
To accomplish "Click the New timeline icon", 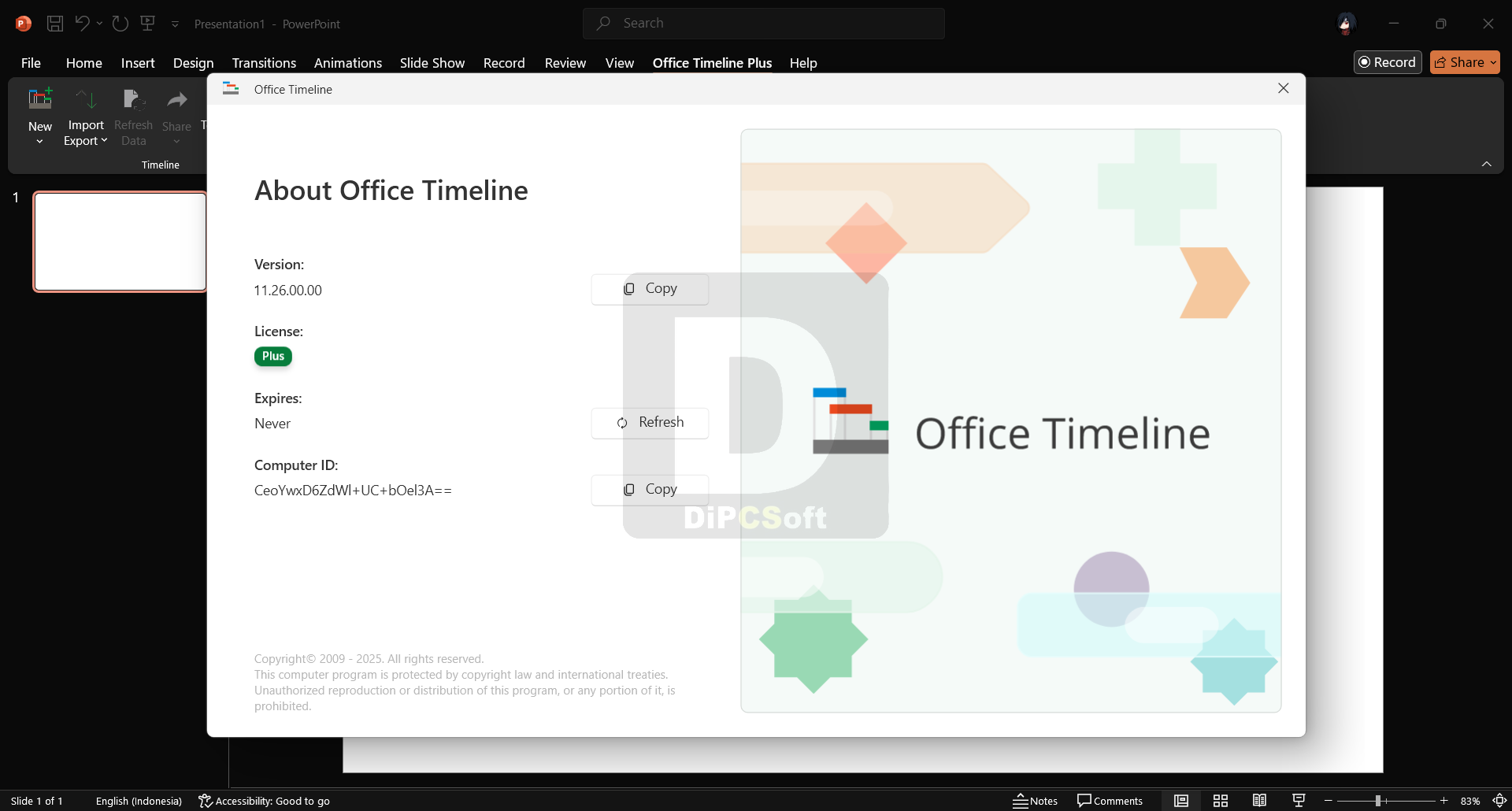I will (40, 100).
